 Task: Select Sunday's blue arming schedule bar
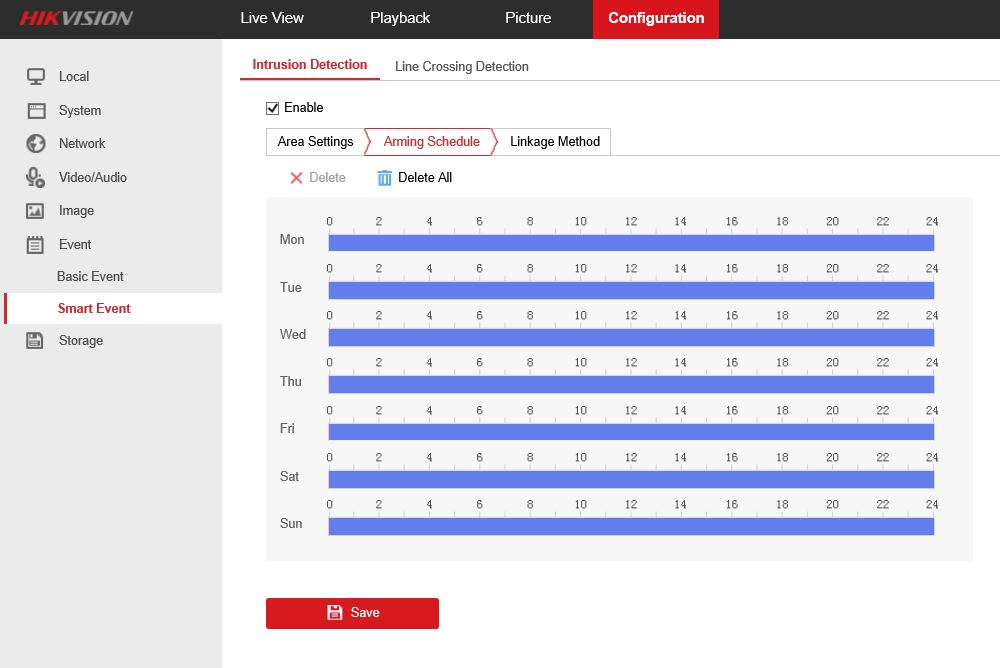point(631,526)
